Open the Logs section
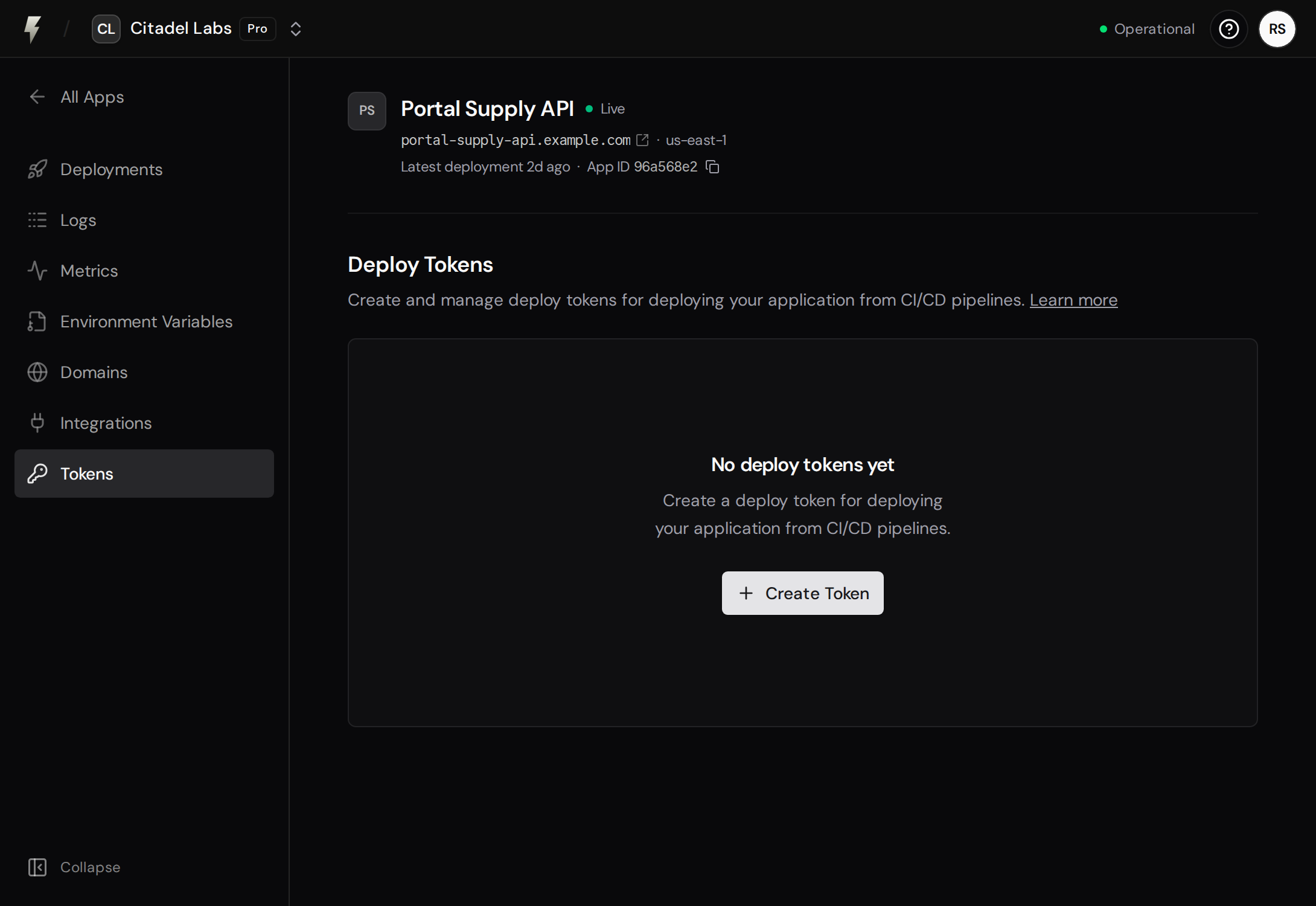 144,220
